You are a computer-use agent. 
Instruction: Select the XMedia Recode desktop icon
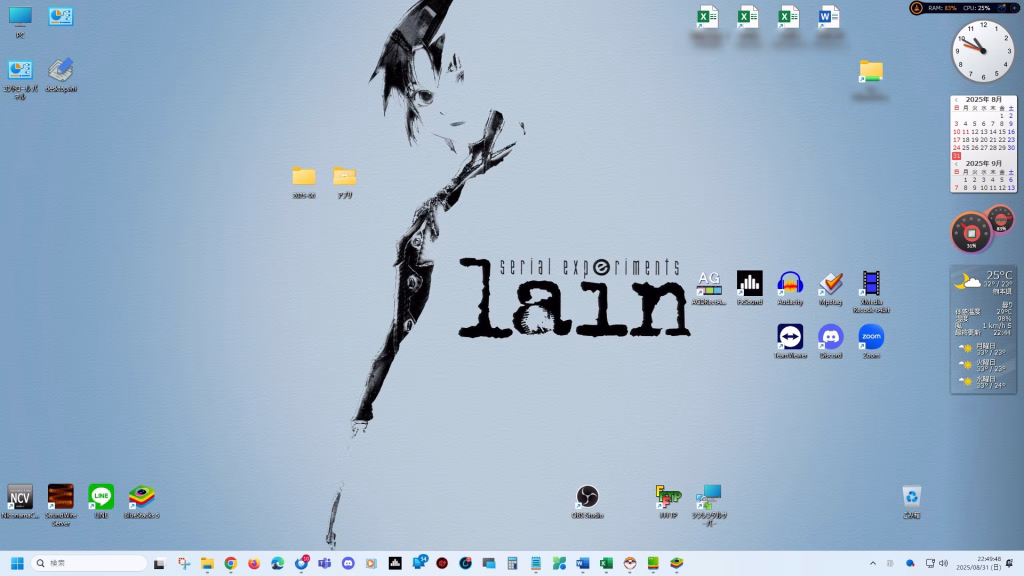pos(871,291)
